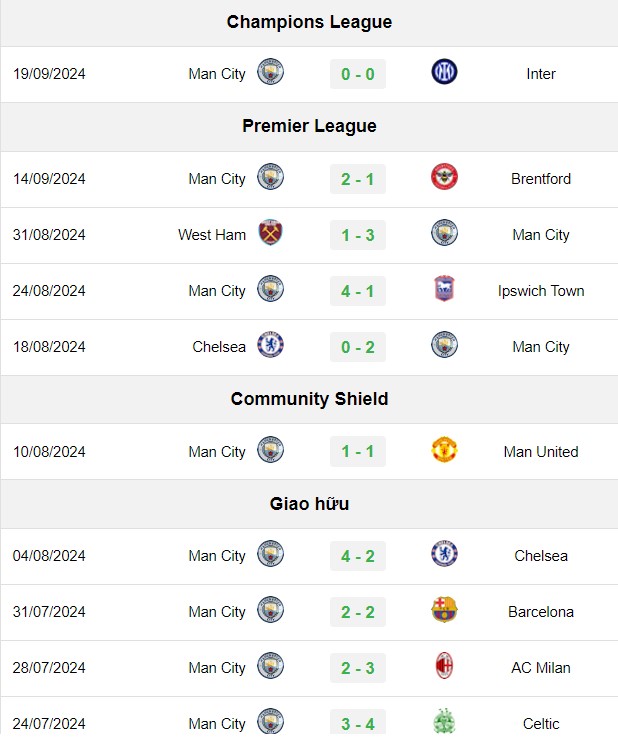Open the 3 - 4 score versus Celtic
Image resolution: width=618 pixels, height=750 pixels.
pyautogui.click(x=358, y=724)
